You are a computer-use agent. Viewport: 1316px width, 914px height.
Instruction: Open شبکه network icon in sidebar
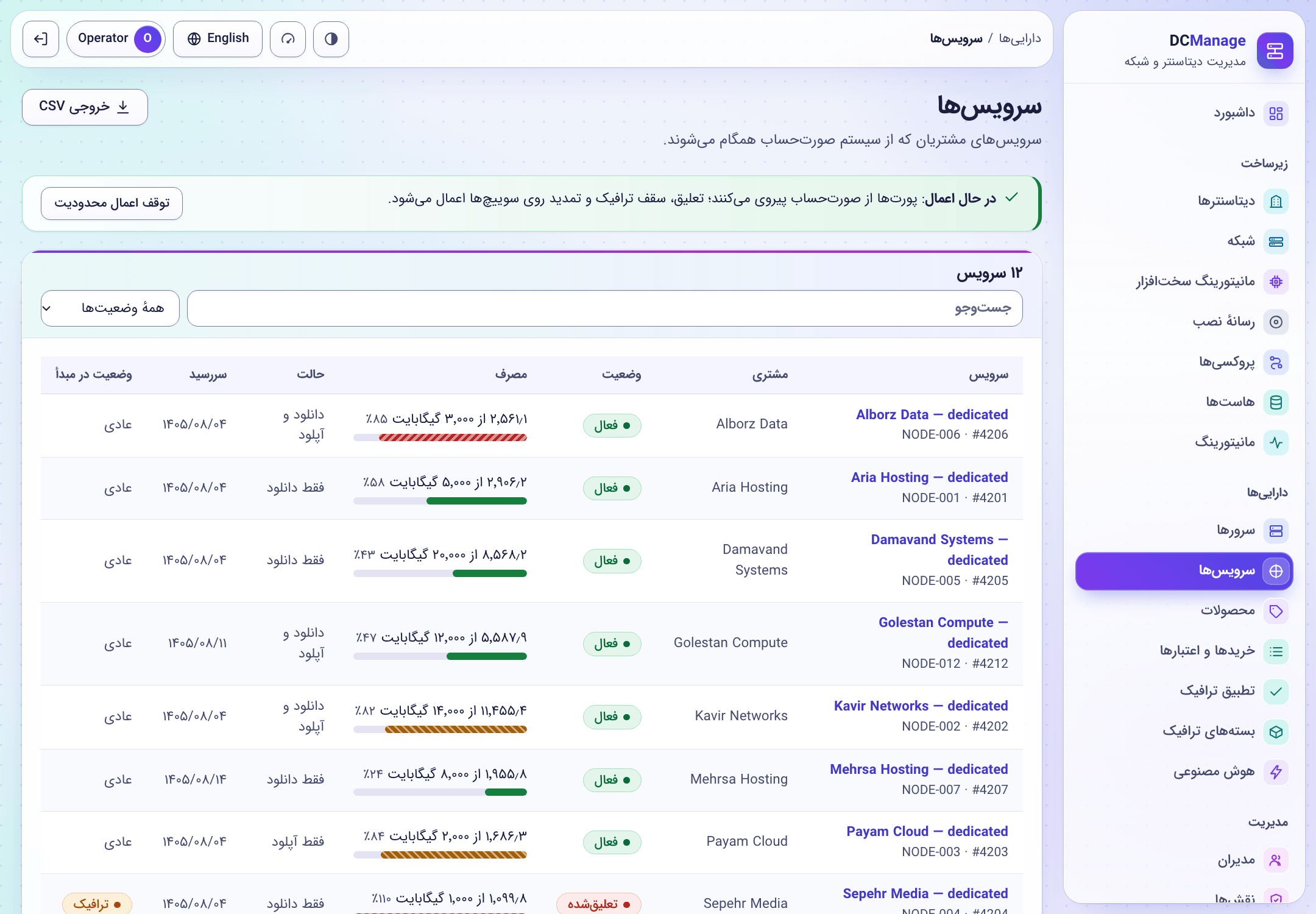click(x=1276, y=241)
